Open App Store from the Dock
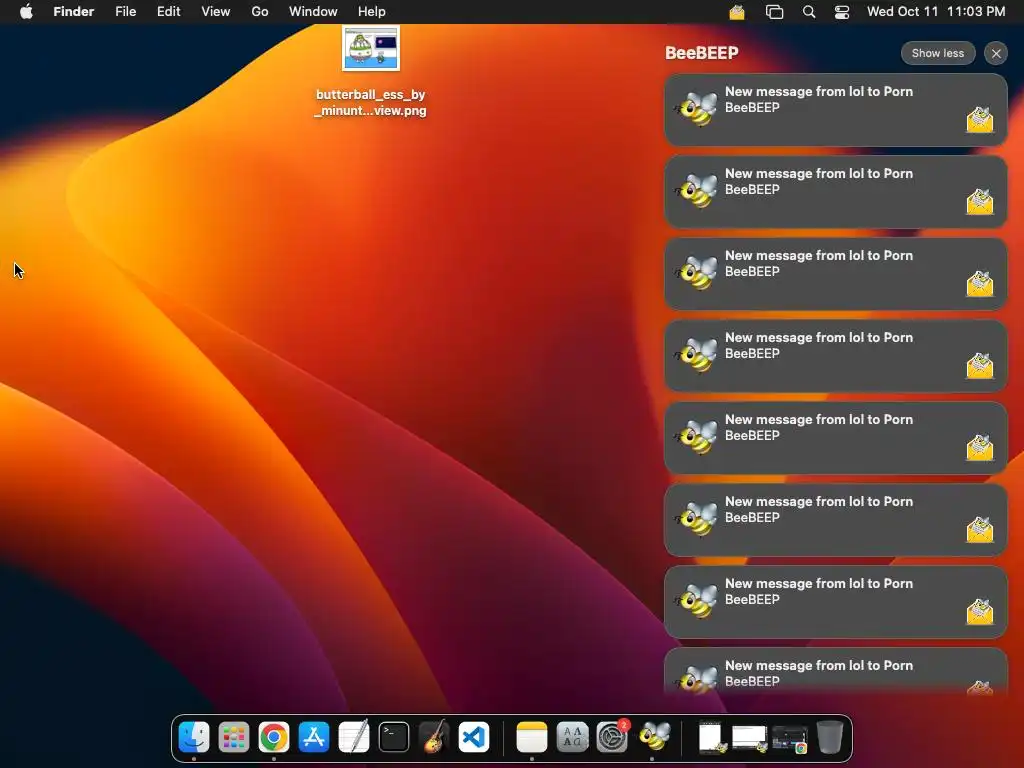 (313, 737)
